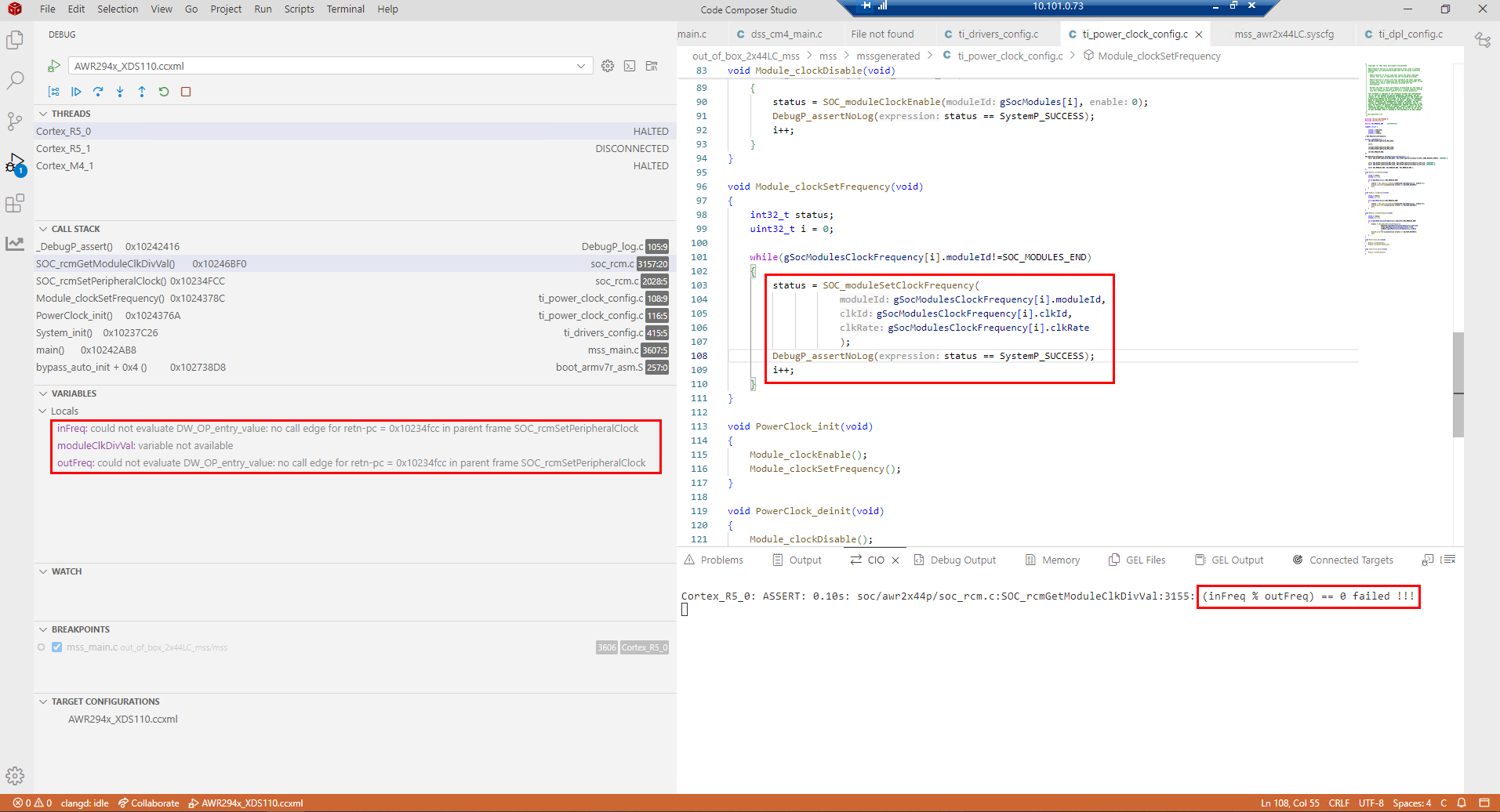Close the ti_power_clock_config.c editor tab
Image resolution: width=1500 pixels, height=812 pixels.
tap(1199, 34)
